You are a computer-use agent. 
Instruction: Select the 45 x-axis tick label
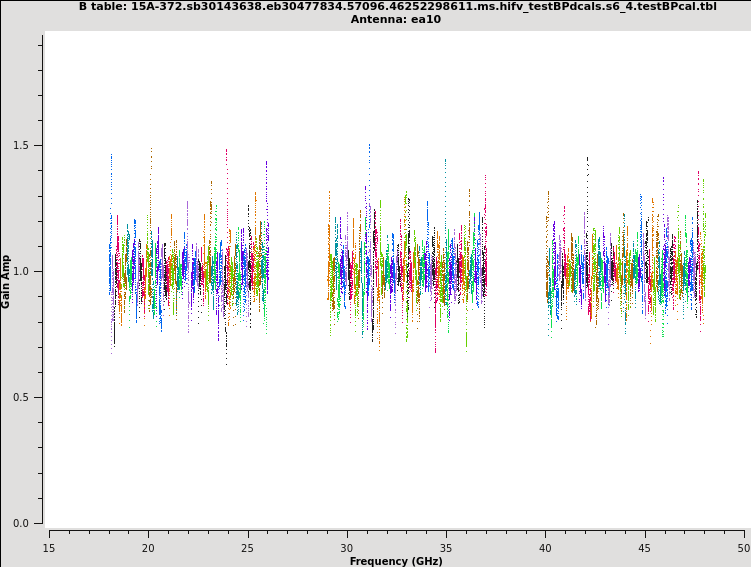point(645,547)
